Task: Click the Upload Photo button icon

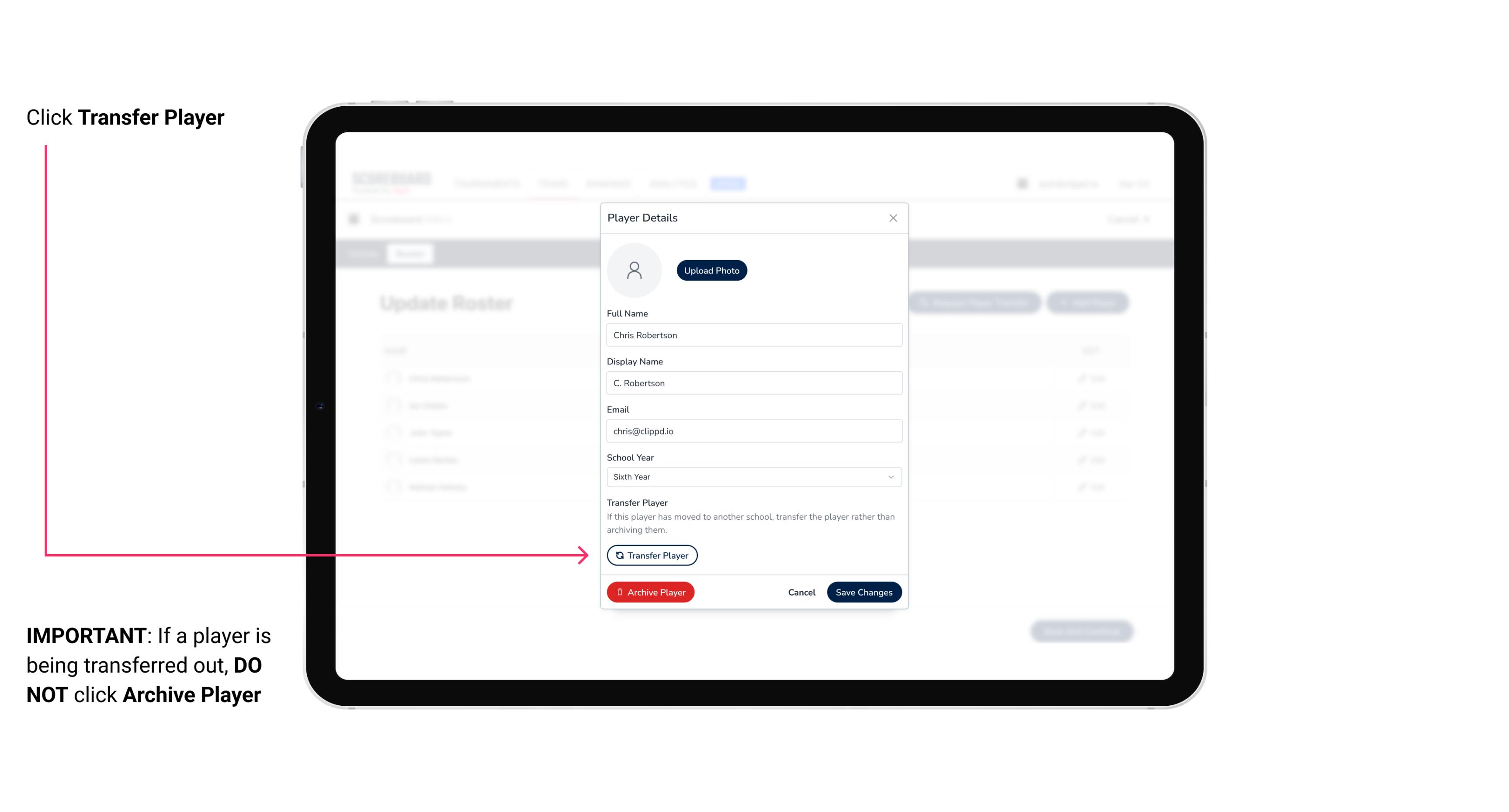Action: 712,270
